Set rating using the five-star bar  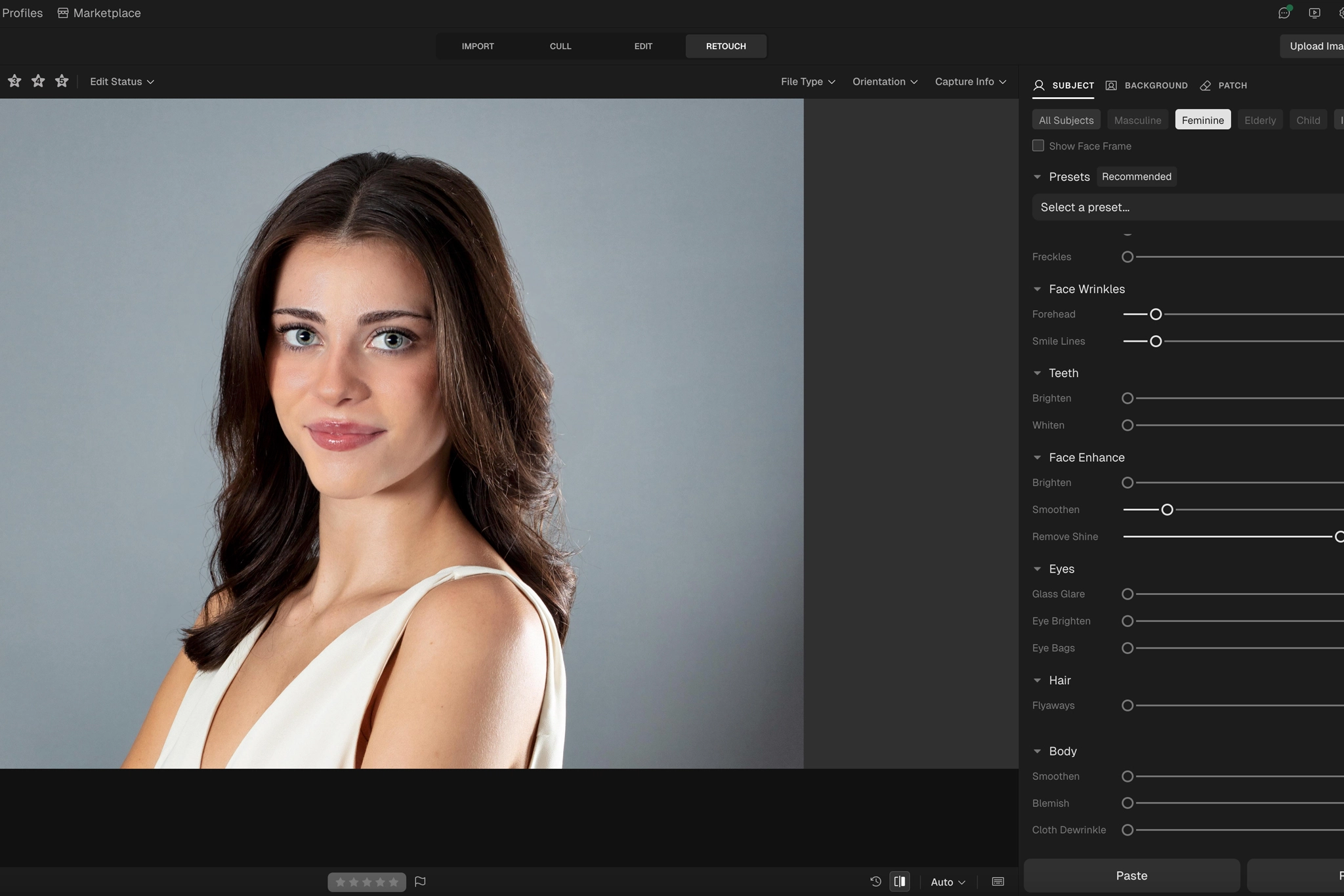[x=367, y=882]
